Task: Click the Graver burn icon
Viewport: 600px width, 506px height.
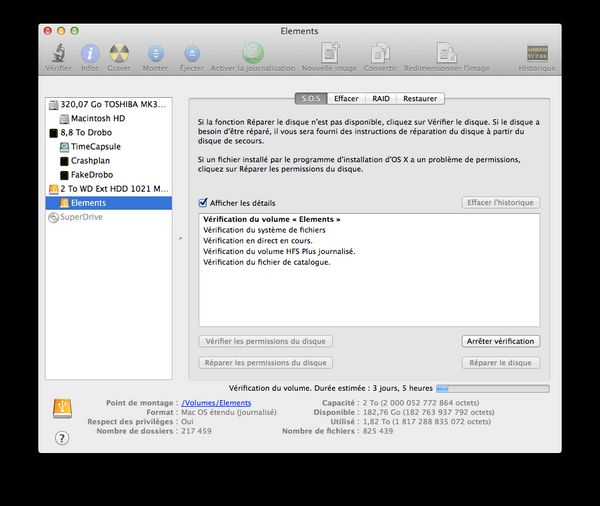Action: coord(119,53)
